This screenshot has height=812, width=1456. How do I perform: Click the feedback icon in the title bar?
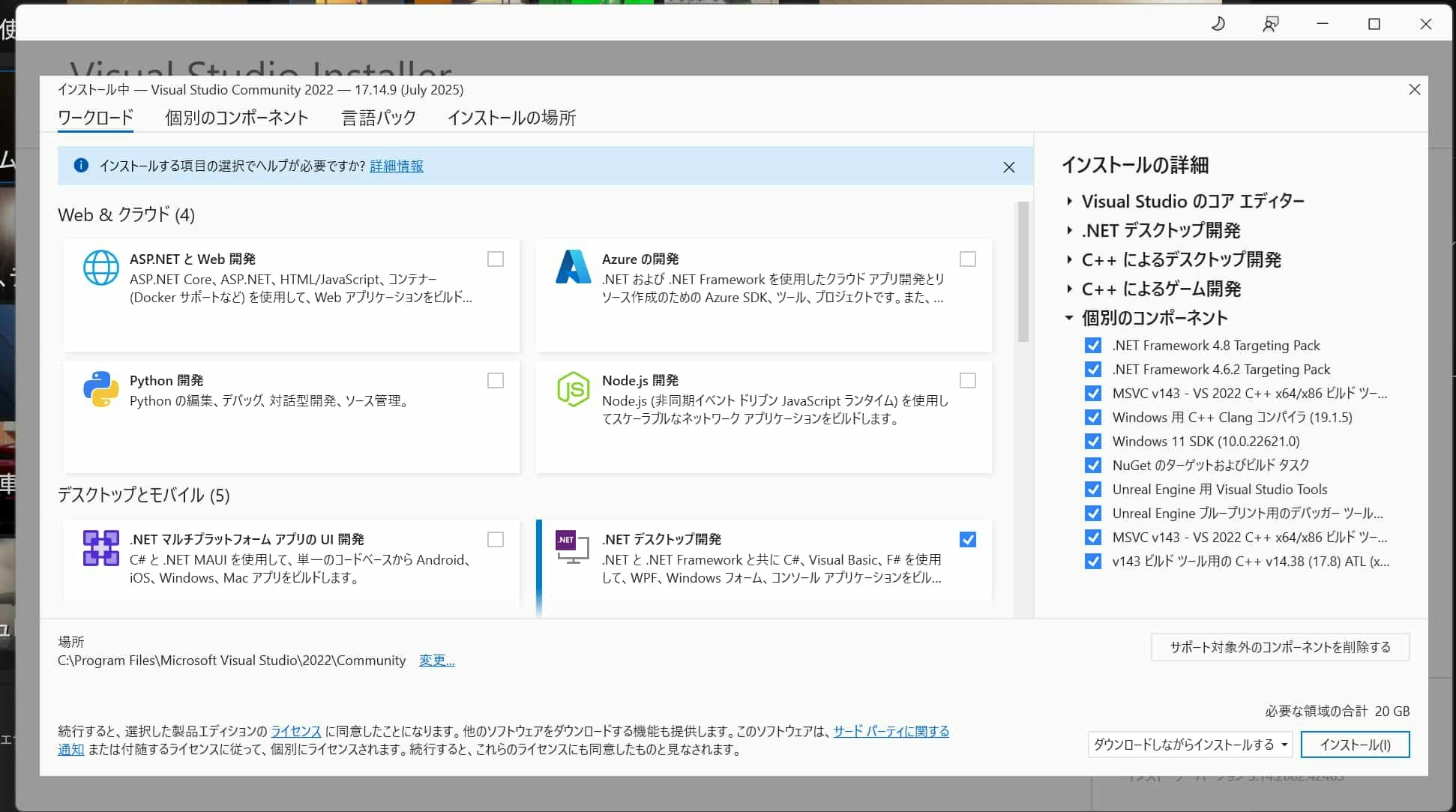coord(1269,24)
